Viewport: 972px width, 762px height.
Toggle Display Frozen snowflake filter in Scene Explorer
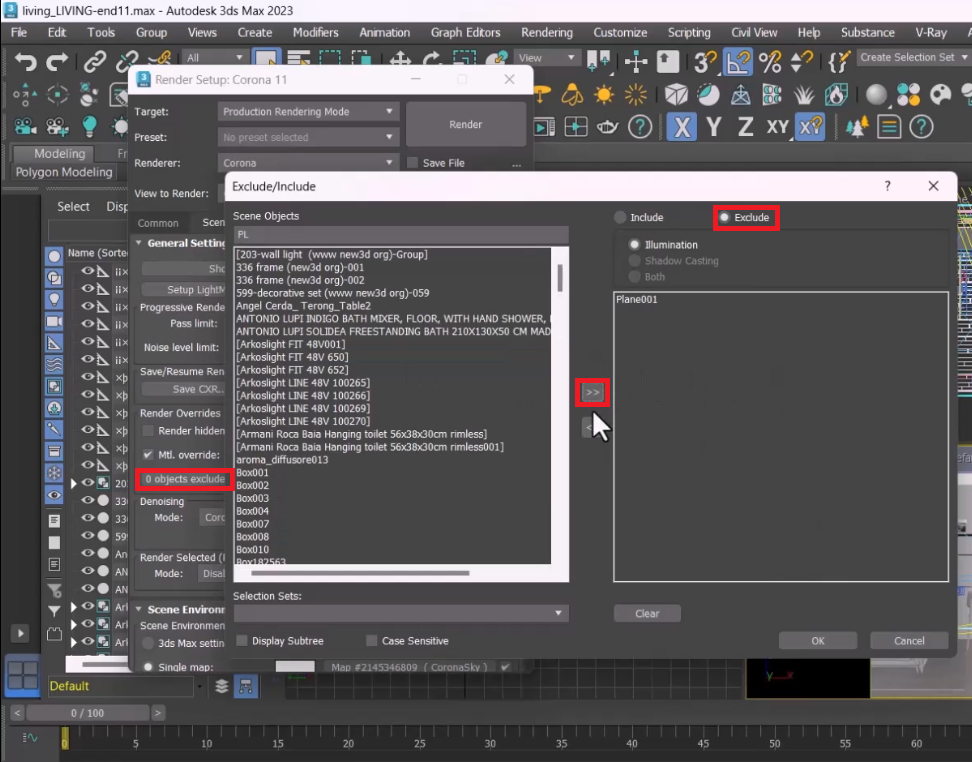55,473
